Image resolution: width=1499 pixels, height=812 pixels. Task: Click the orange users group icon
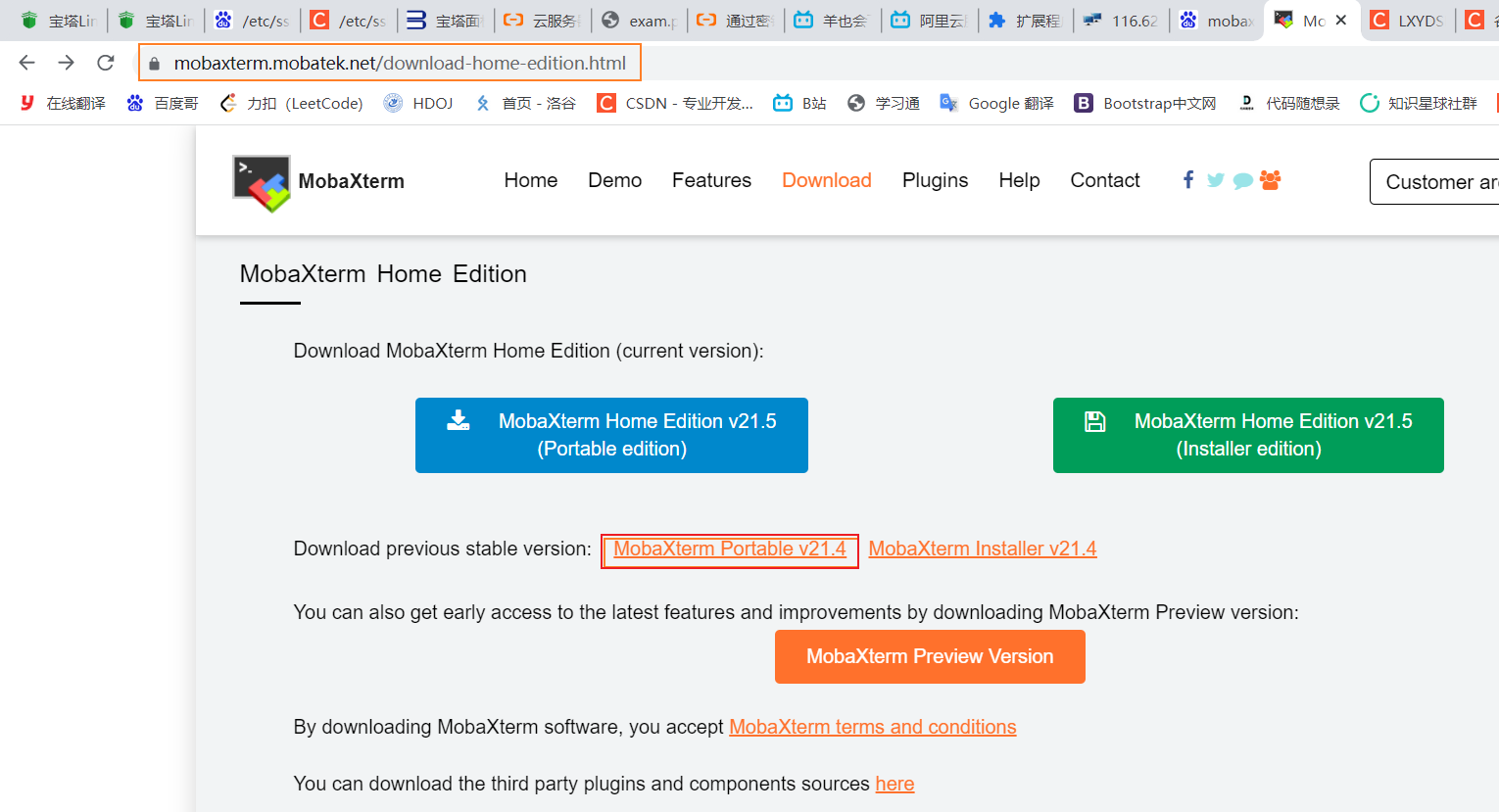point(1271,180)
